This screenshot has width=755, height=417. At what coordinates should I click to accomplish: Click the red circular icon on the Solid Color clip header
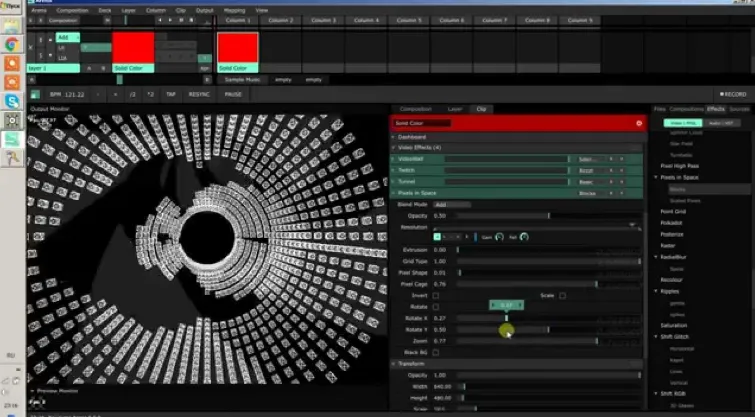click(x=639, y=123)
